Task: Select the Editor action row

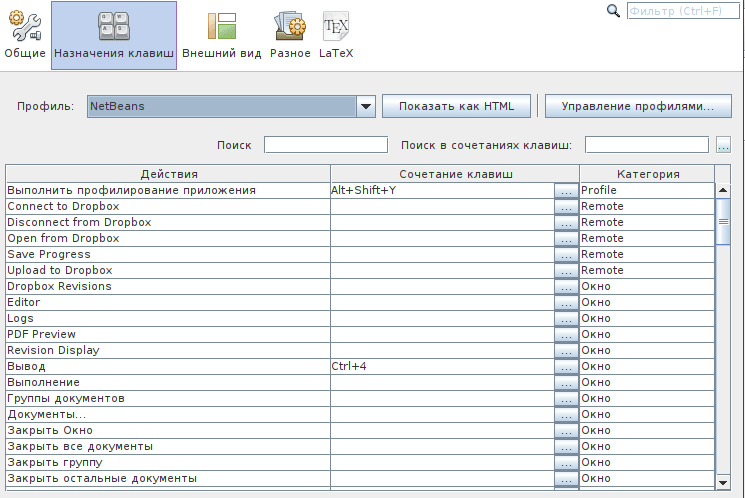Action: point(168,302)
